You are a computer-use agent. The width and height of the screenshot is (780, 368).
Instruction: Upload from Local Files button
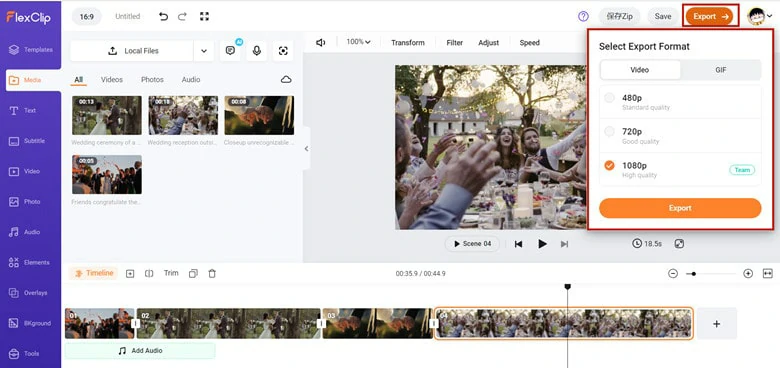(132, 51)
